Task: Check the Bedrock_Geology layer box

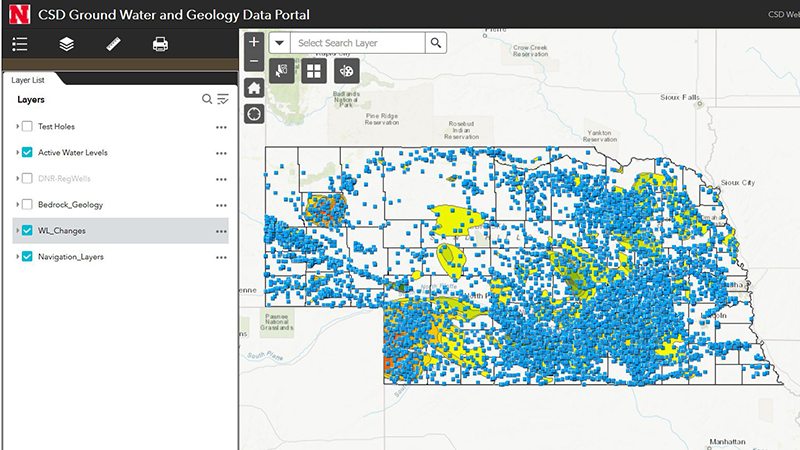Action: click(27, 204)
